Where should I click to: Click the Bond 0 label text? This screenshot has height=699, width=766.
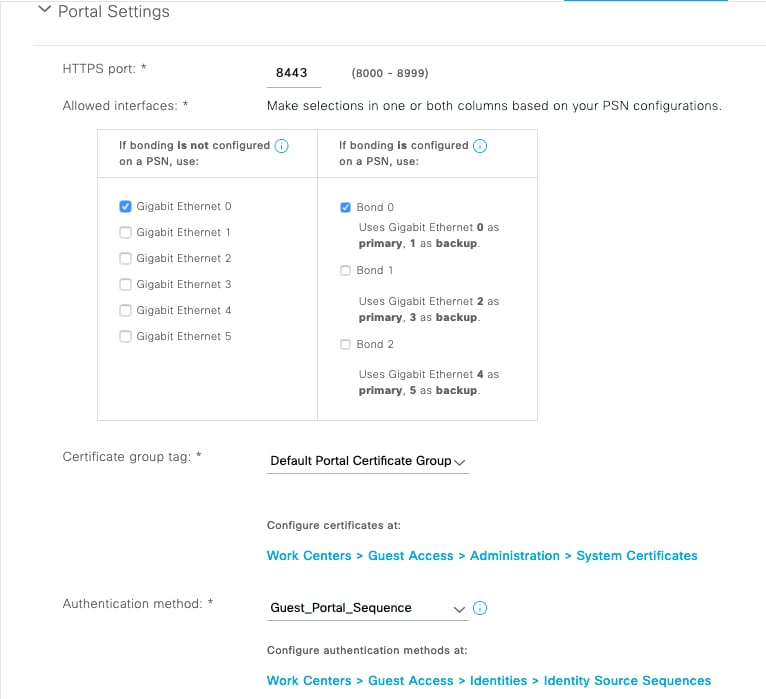coord(375,208)
